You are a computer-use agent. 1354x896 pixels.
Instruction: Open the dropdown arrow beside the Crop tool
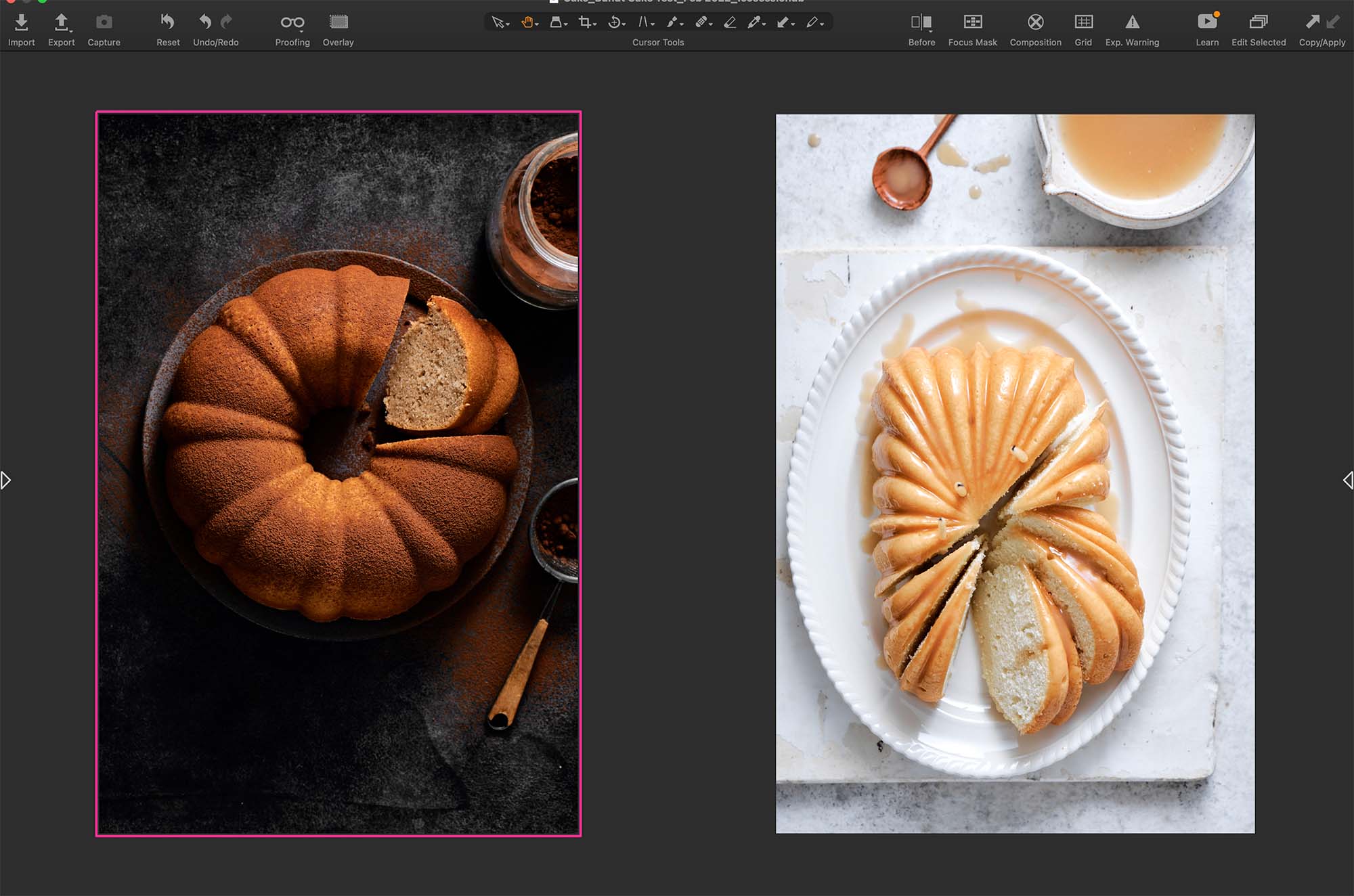coord(594,25)
